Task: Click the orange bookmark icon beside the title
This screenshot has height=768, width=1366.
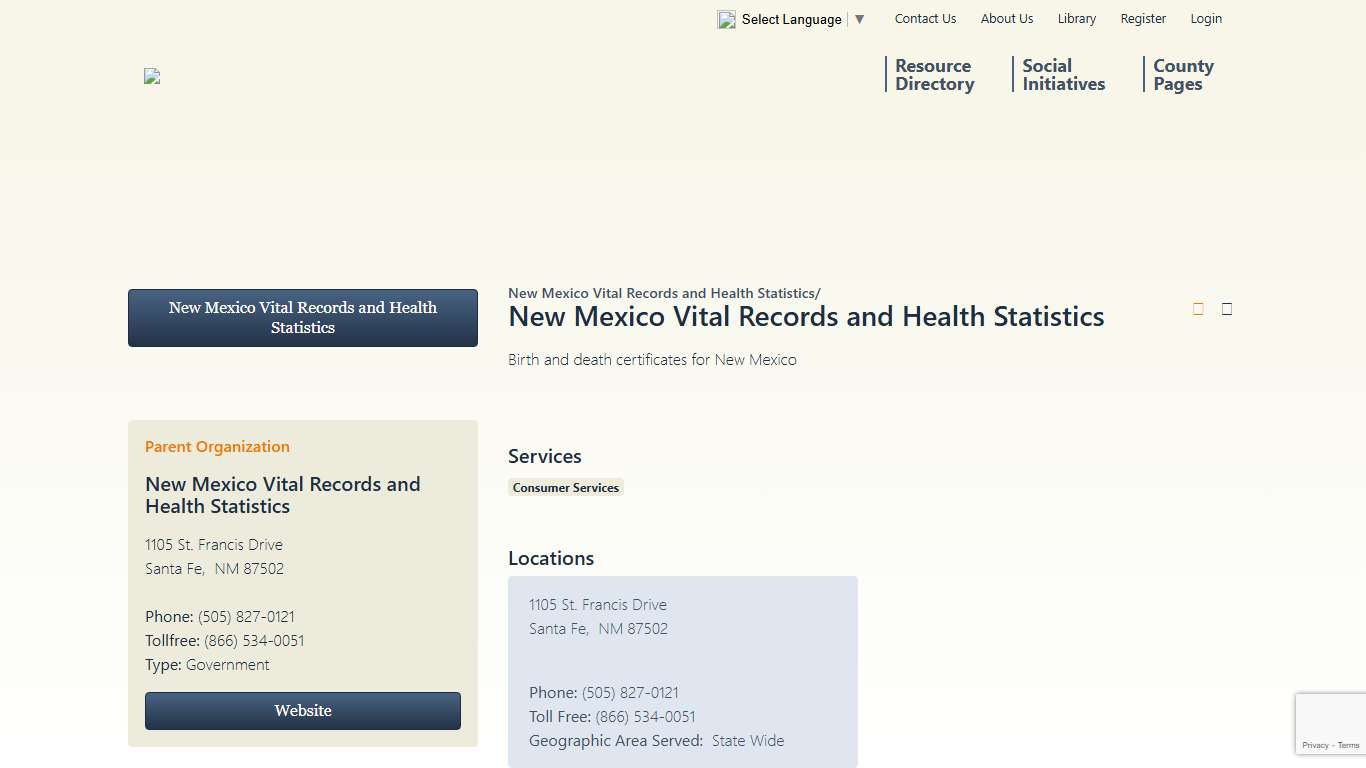Action: 1197,309
